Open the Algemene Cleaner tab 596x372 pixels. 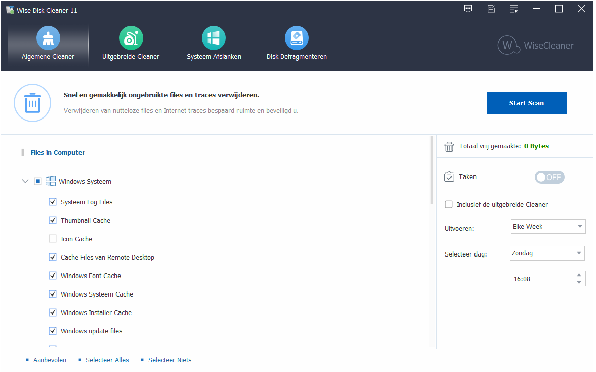click(x=48, y=45)
